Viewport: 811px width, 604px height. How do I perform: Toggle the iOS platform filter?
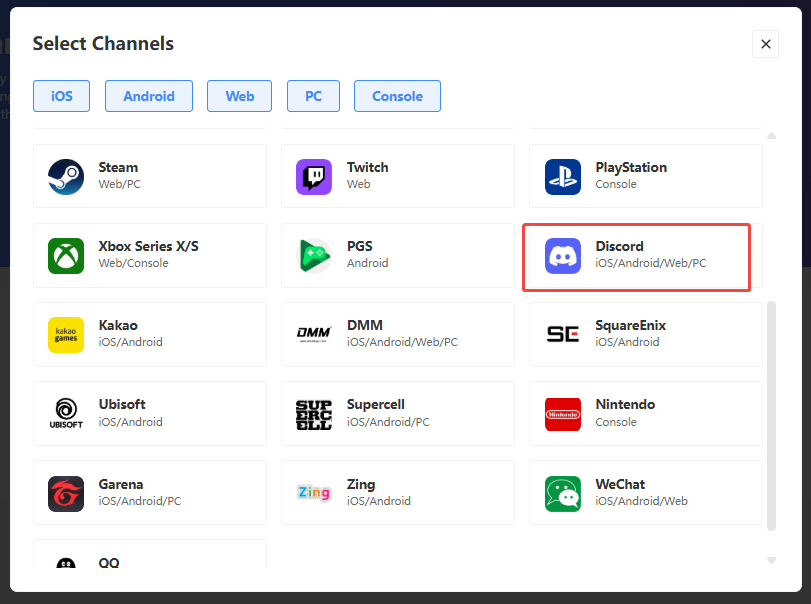click(62, 96)
